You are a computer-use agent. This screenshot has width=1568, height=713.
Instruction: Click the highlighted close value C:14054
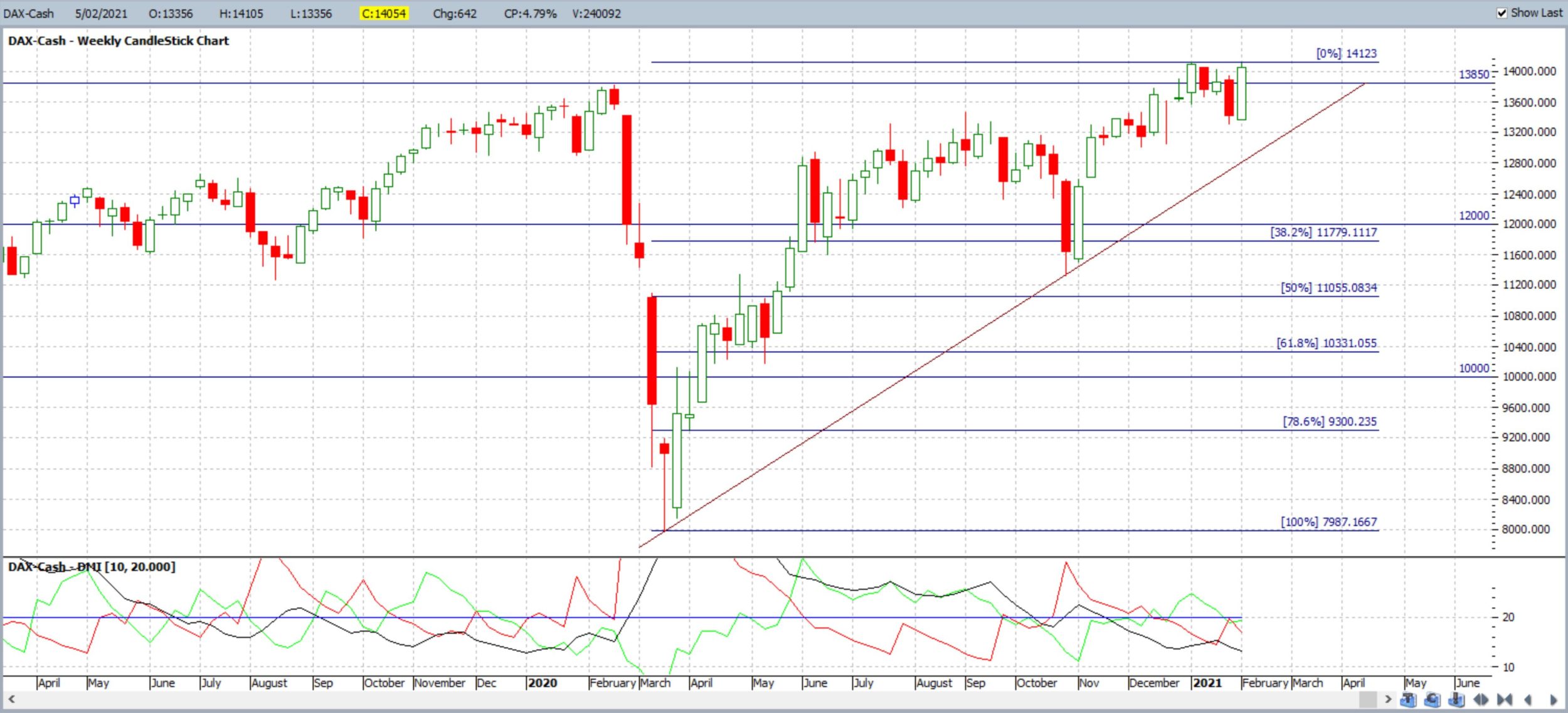coord(384,13)
